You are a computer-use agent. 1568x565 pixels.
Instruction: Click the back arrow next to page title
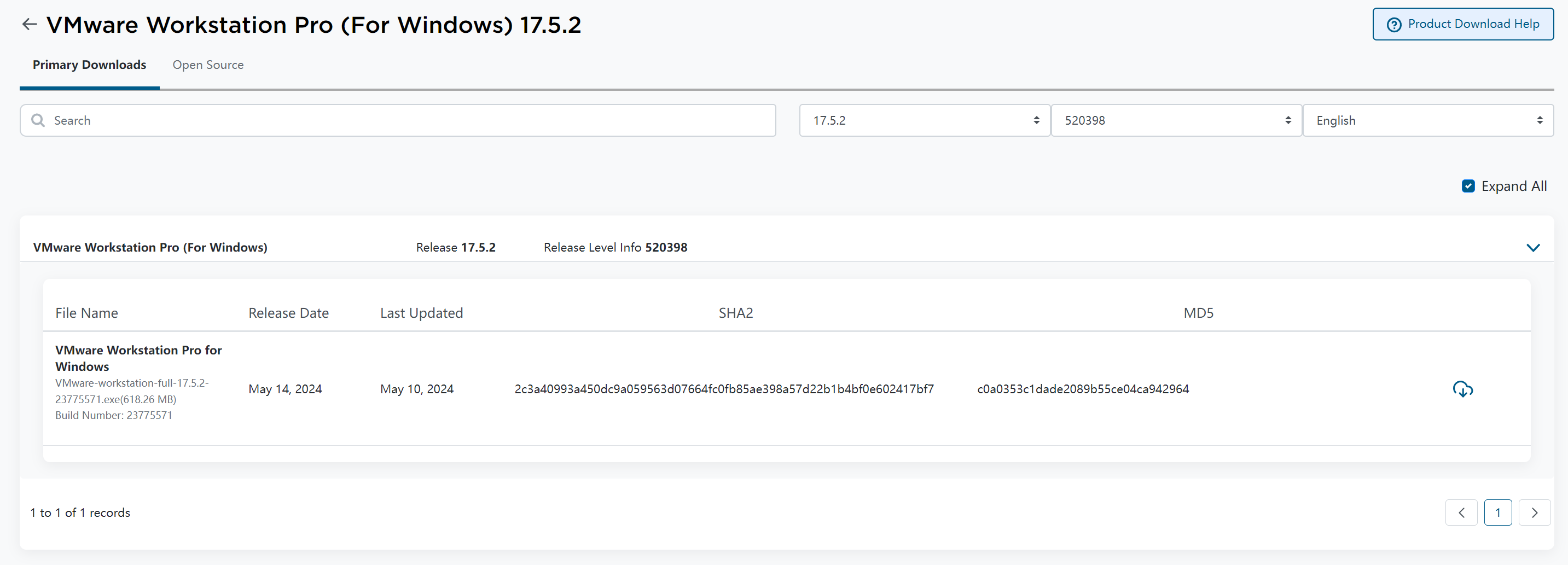coord(29,25)
